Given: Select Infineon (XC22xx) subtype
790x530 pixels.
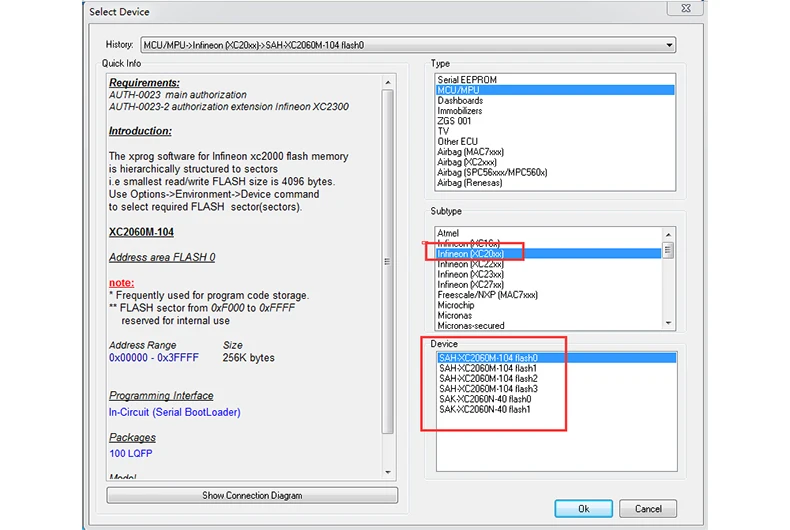Looking at the screenshot, I should click(x=548, y=264).
